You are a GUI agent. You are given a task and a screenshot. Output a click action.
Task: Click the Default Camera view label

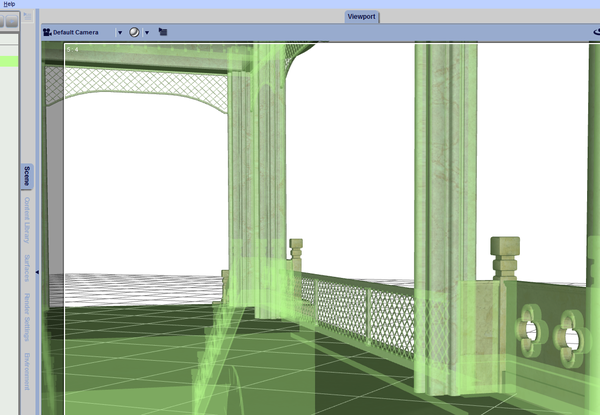tap(75, 33)
